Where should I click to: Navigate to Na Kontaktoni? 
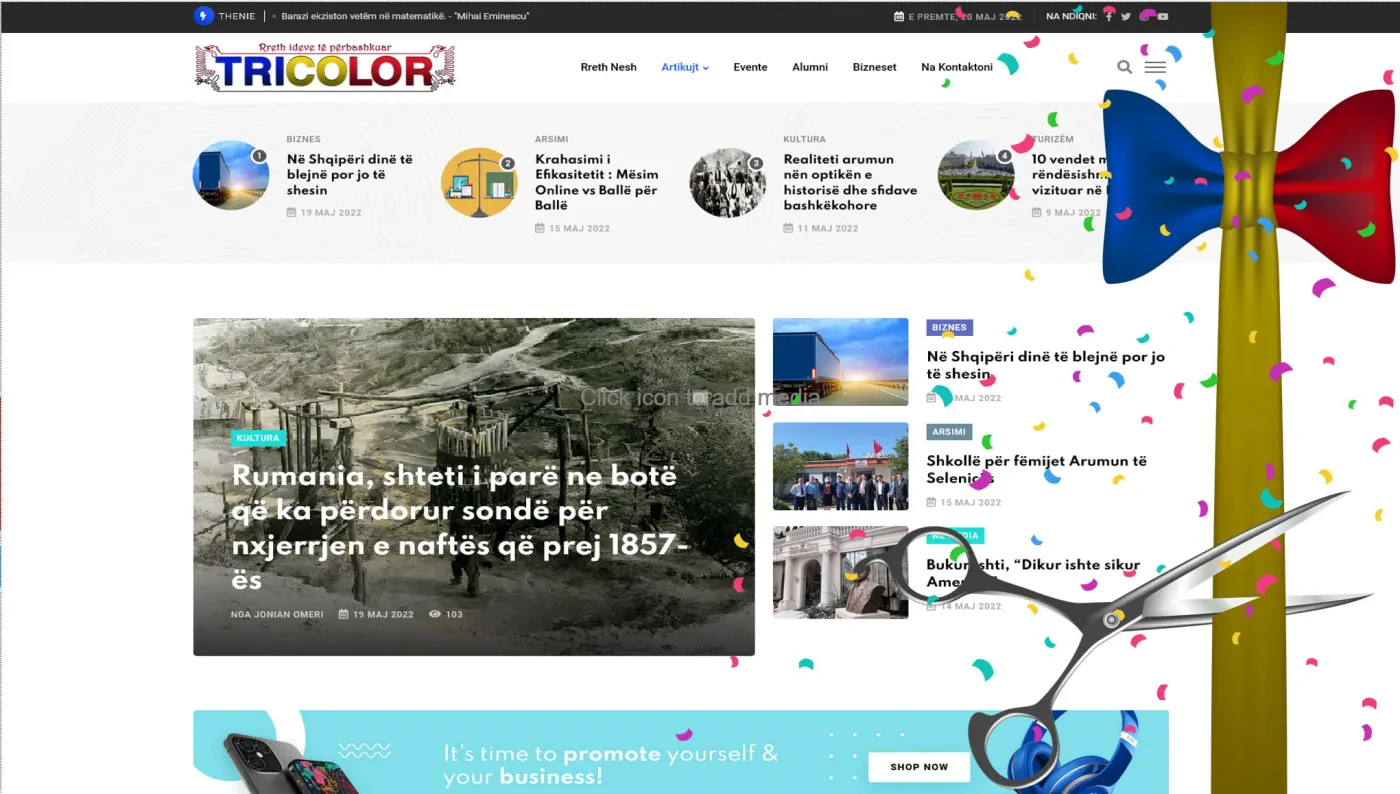957,67
